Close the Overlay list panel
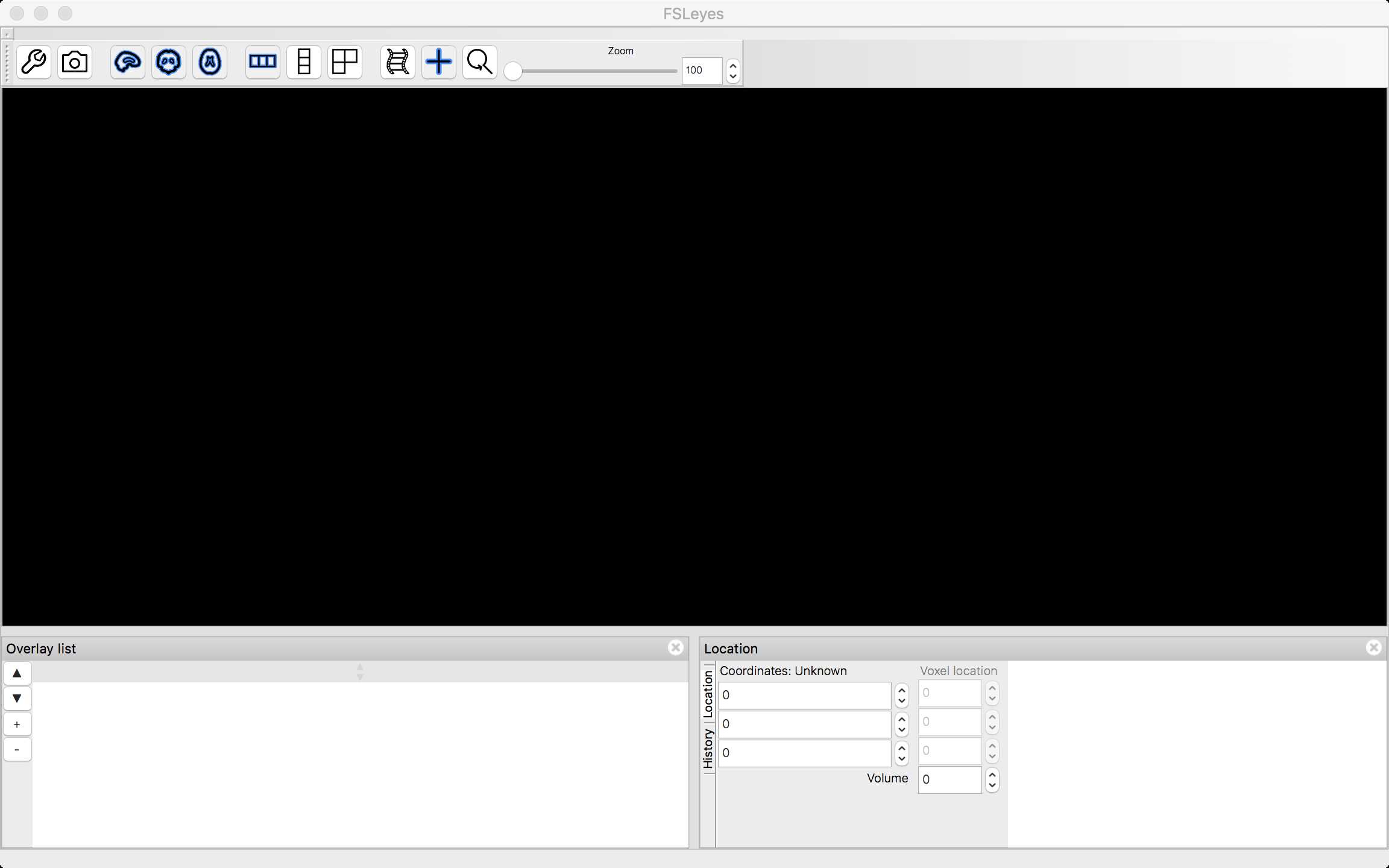This screenshot has width=1389, height=868. pos(676,647)
